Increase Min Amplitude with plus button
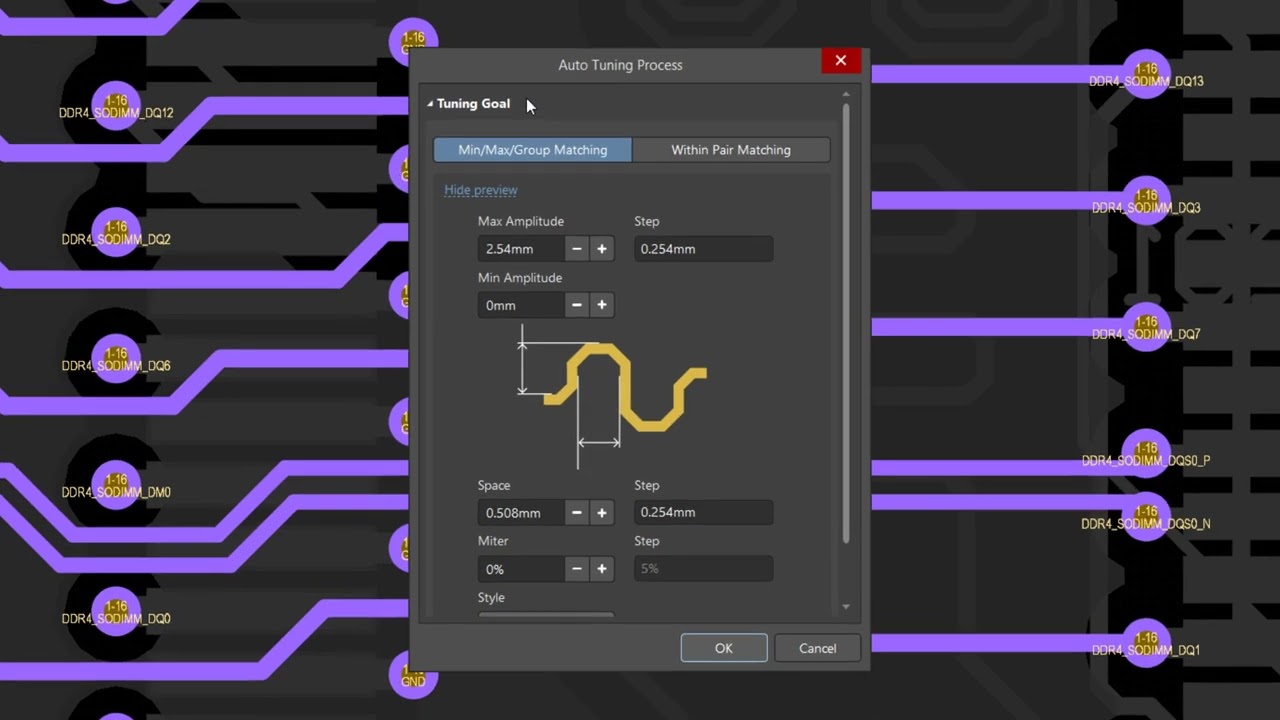Viewport: 1280px width, 720px height. [601, 305]
